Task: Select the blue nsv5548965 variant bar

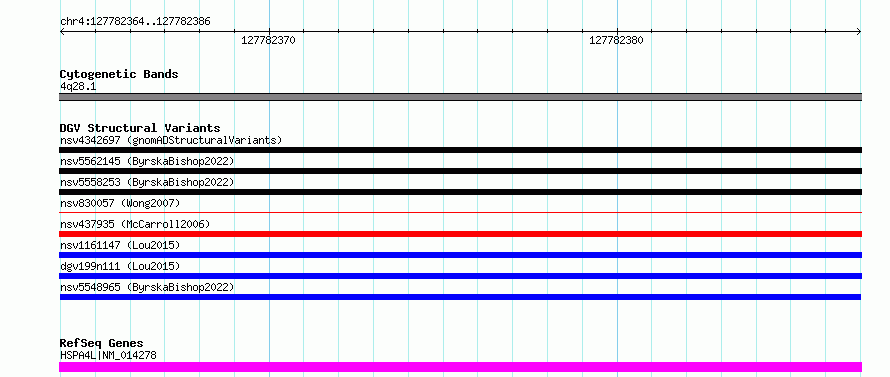Action: coord(460,297)
